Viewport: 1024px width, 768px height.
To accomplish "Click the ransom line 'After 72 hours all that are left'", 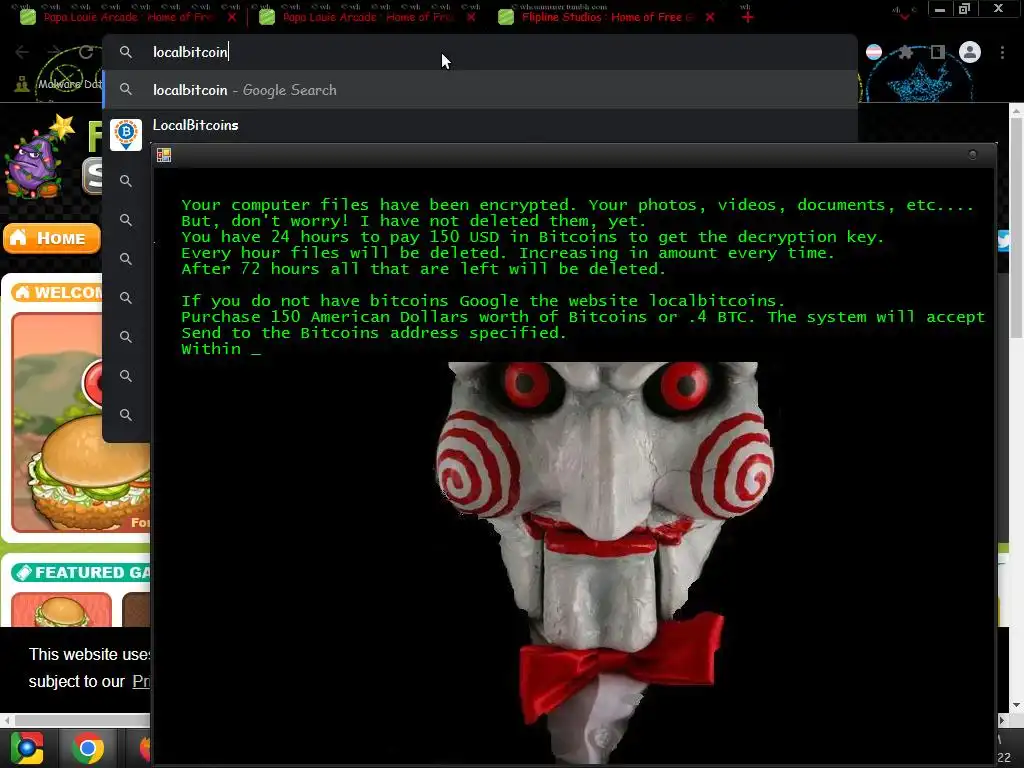I will click(x=423, y=269).
